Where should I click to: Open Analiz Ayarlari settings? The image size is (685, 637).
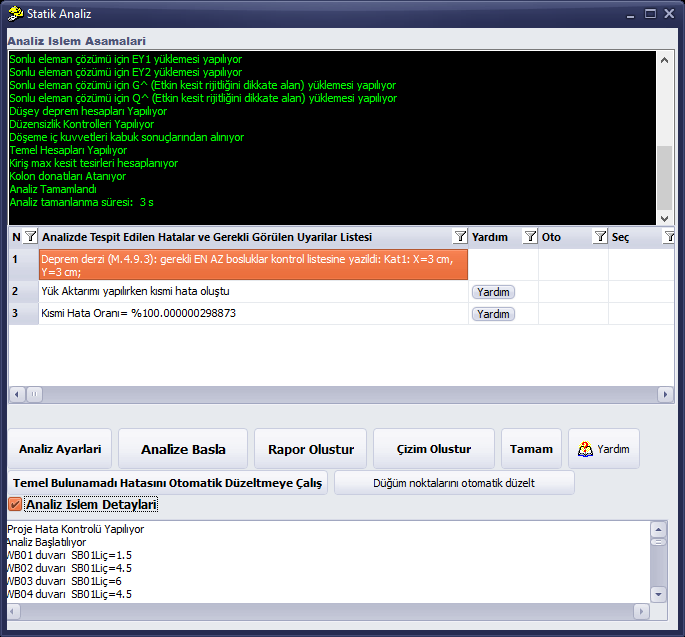[60, 449]
